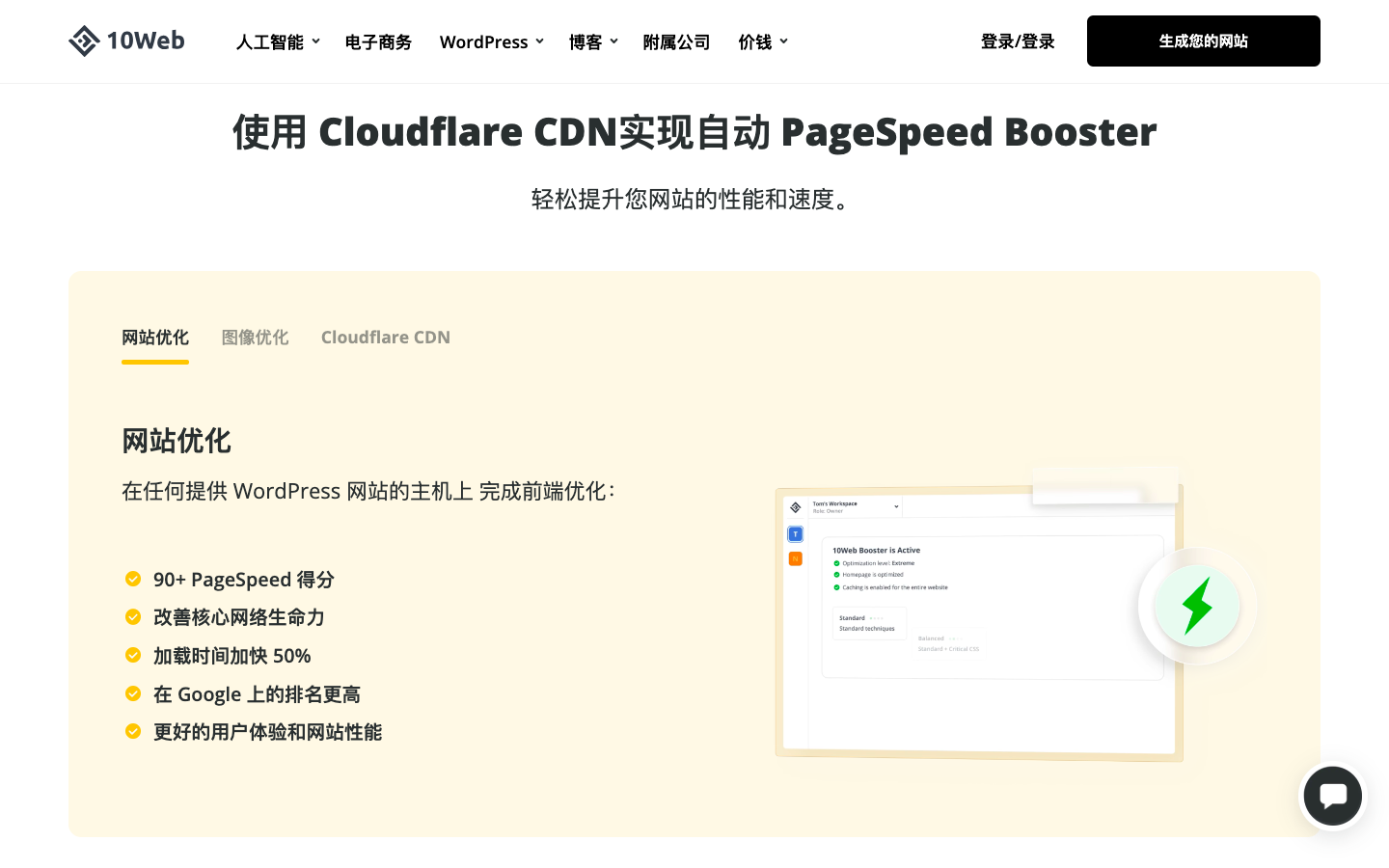
Task: Open the 登录/登录 login link
Action: (x=1018, y=41)
